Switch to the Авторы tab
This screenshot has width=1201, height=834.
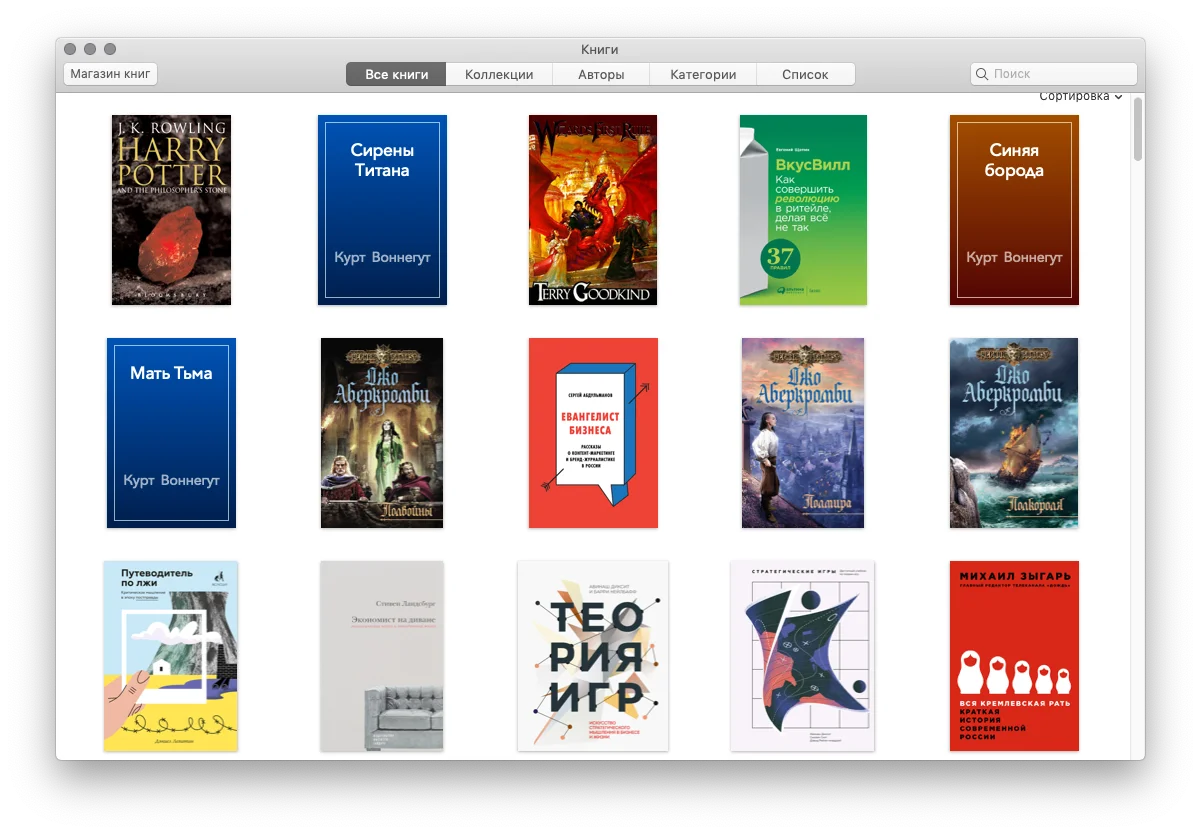601,74
